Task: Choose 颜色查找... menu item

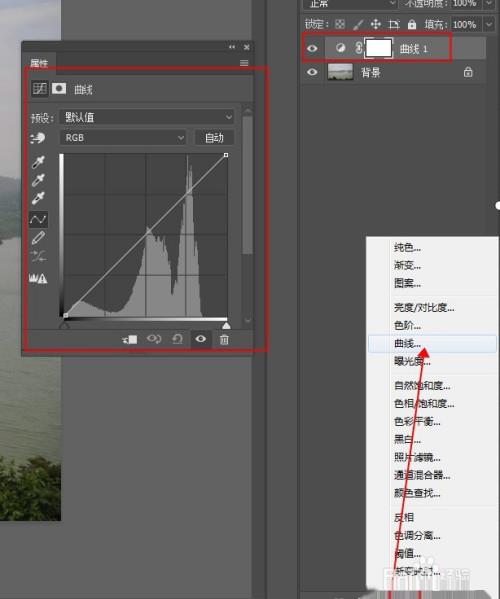Action: (432, 493)
